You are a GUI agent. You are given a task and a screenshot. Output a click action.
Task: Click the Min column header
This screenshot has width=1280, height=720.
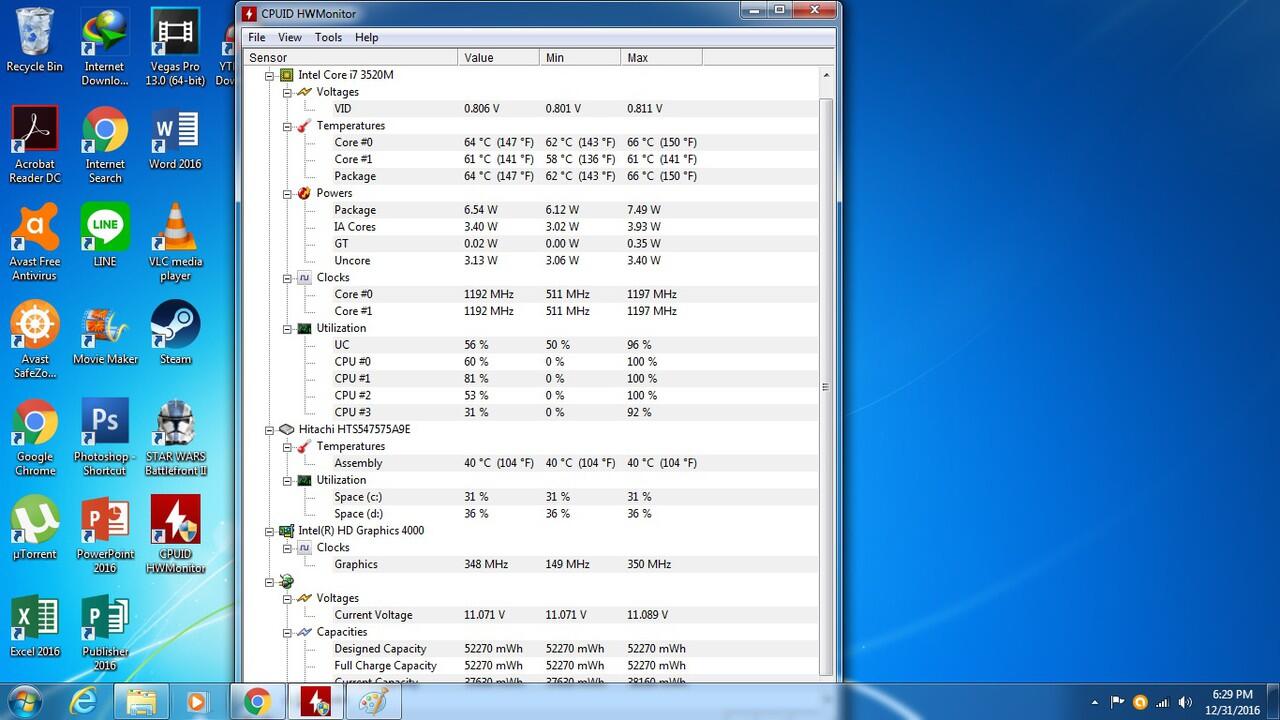[580, 58]
